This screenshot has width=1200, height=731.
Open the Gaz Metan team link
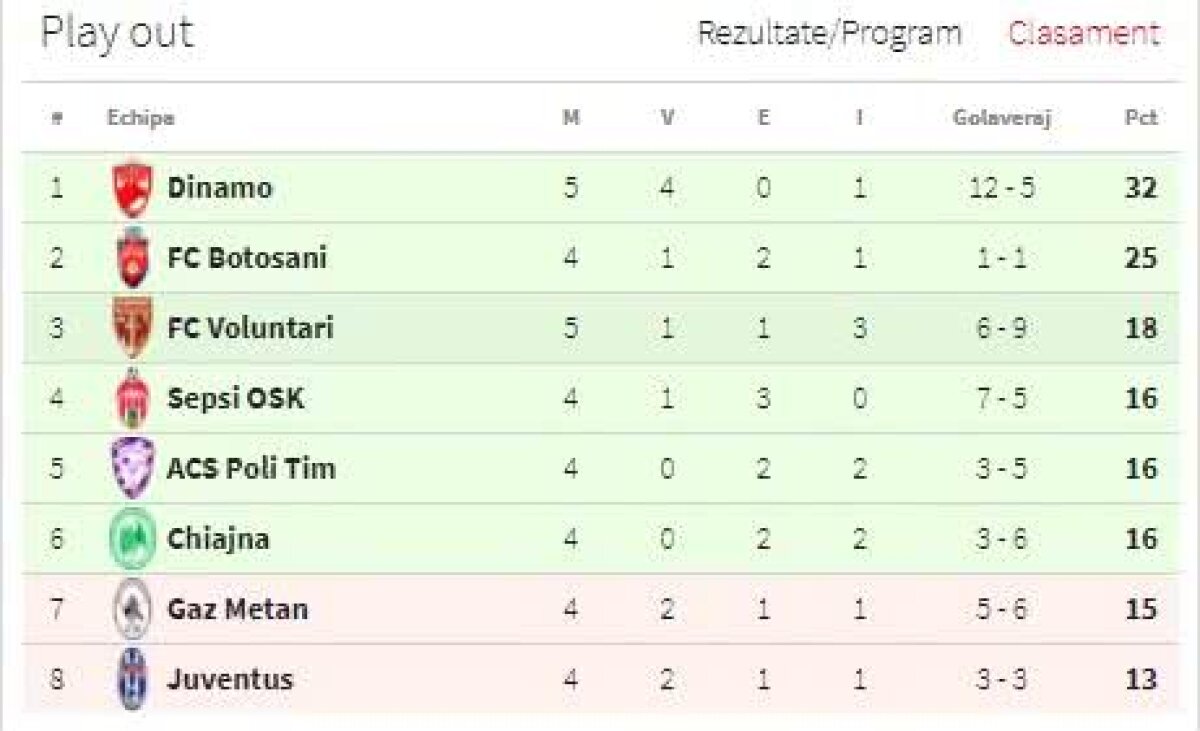coord(238,609)
